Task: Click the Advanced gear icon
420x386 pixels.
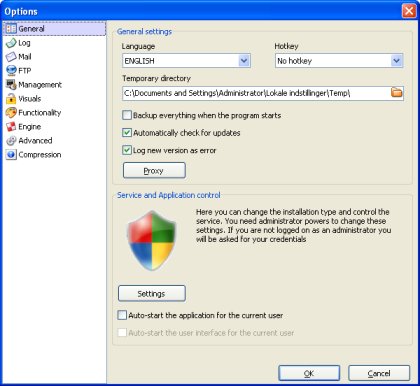Action: point(11,141)
